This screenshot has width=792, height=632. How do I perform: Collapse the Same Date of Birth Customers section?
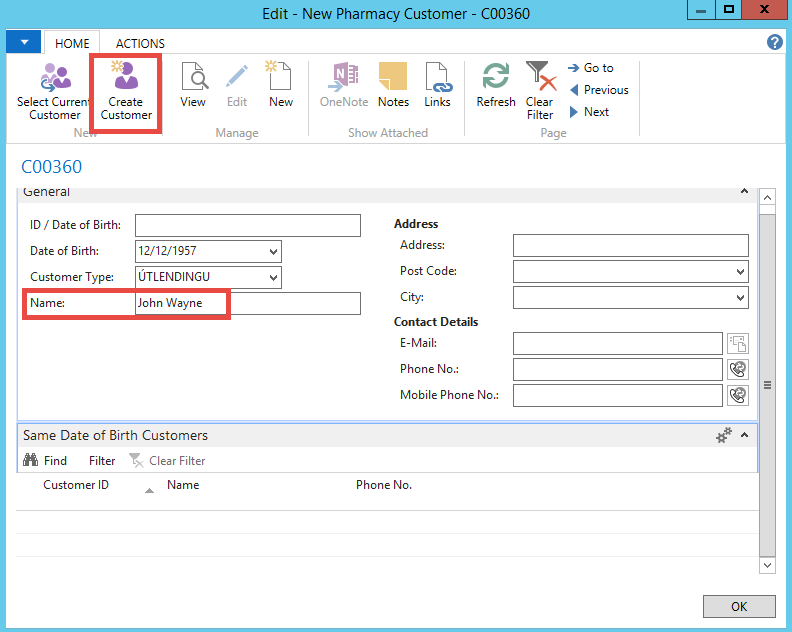click(744, 435)
